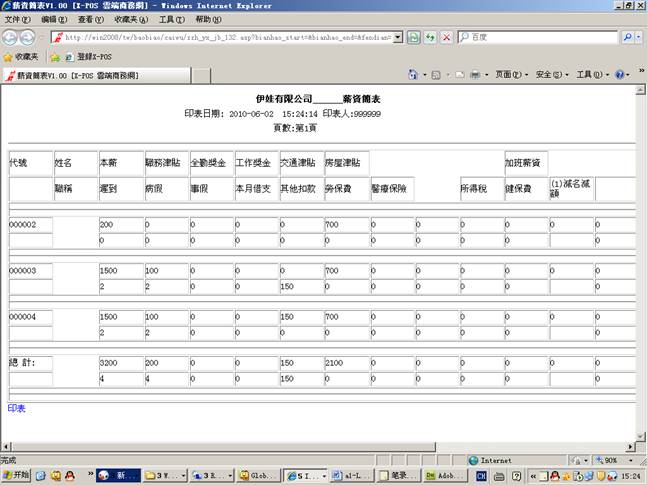Click the Help question mark icon
This screenshot has height=485, width=647.
point(619,75)
